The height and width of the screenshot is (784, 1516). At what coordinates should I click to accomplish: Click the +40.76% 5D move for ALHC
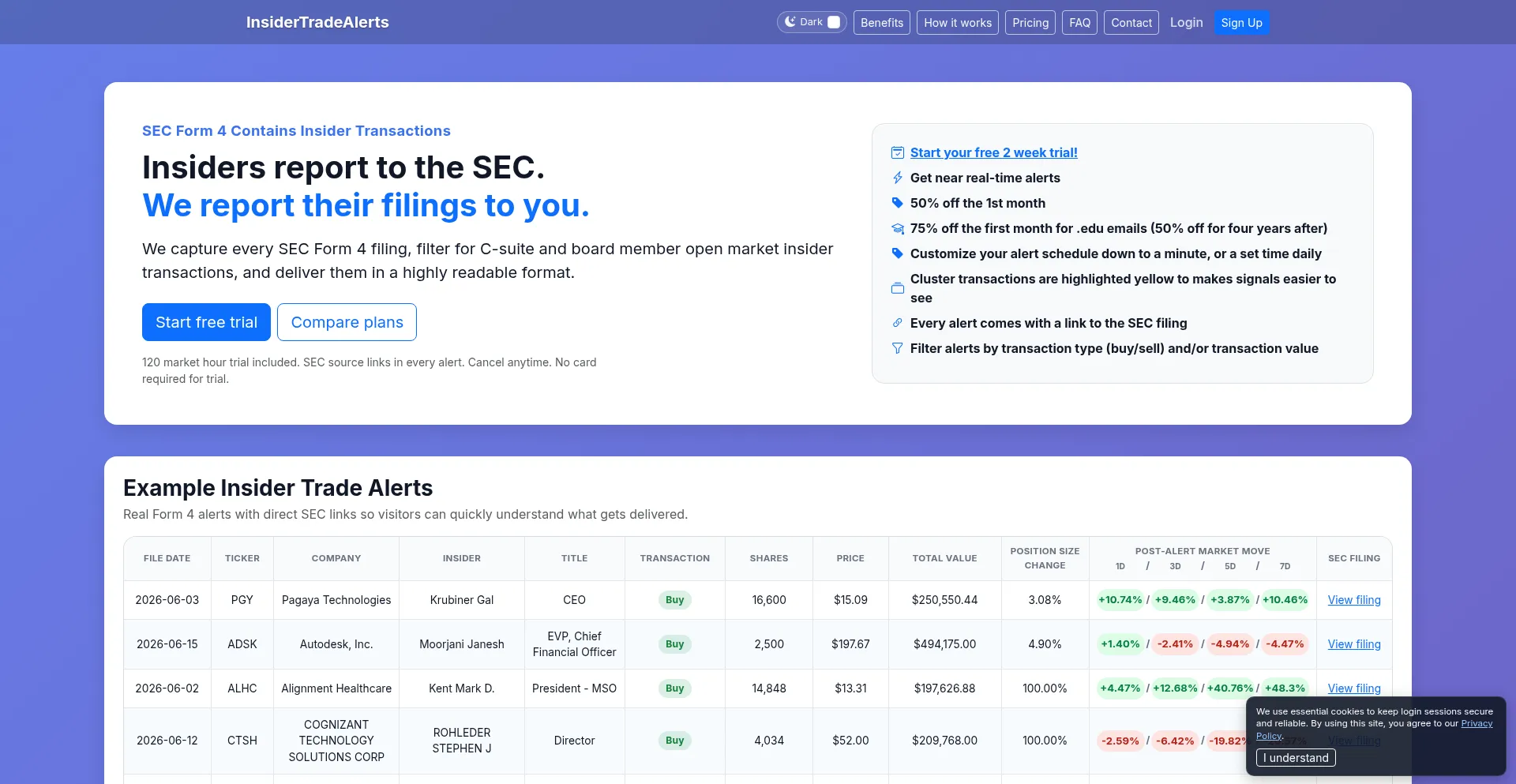click(x=1229, y=688)
